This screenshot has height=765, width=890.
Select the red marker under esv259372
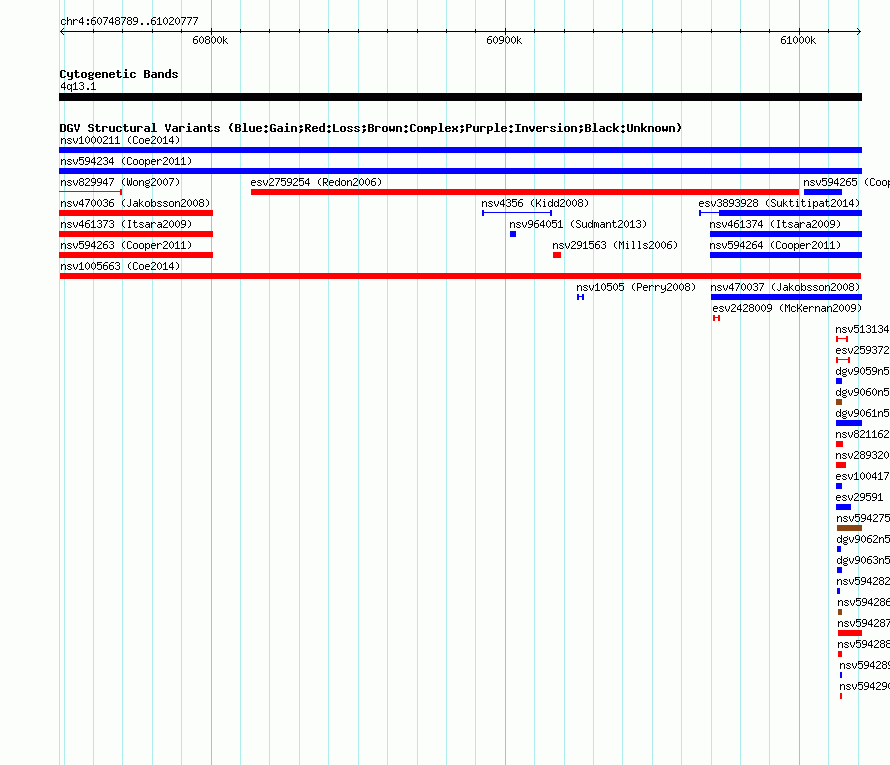tap(843, 360)
